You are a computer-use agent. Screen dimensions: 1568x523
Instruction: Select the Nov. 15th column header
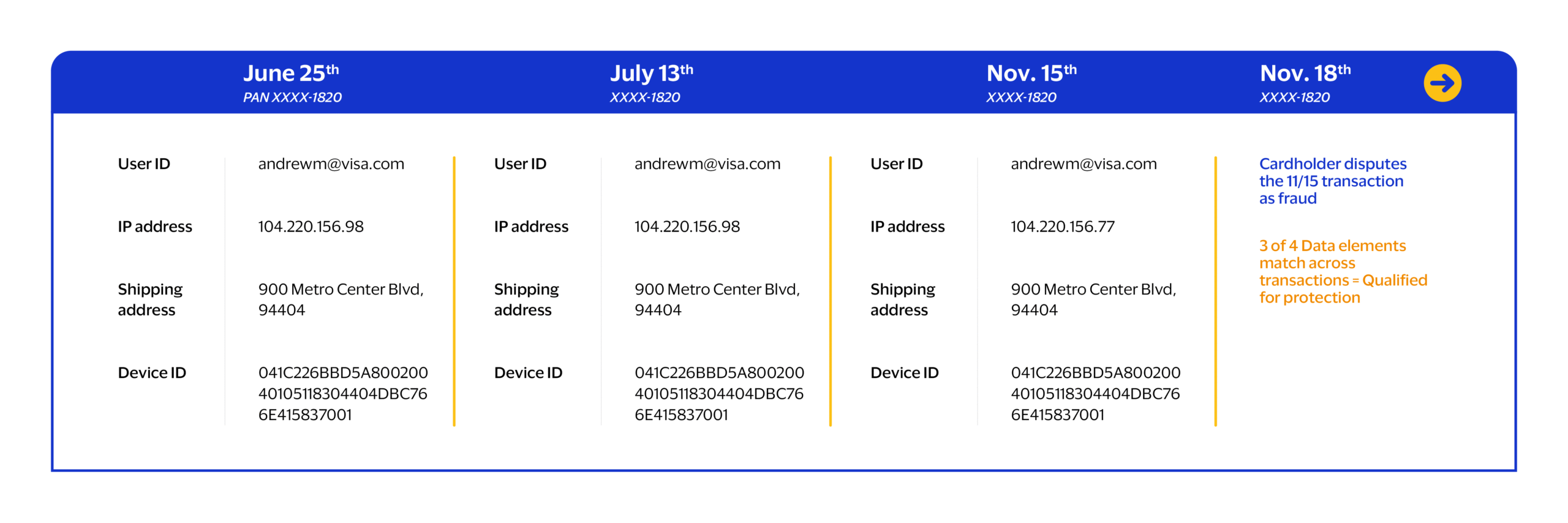pyautogui.click(x=1031, y=73)
